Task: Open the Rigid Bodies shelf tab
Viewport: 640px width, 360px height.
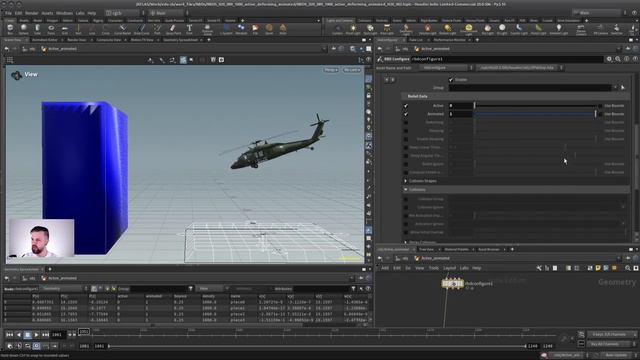Action: [429, 20]
